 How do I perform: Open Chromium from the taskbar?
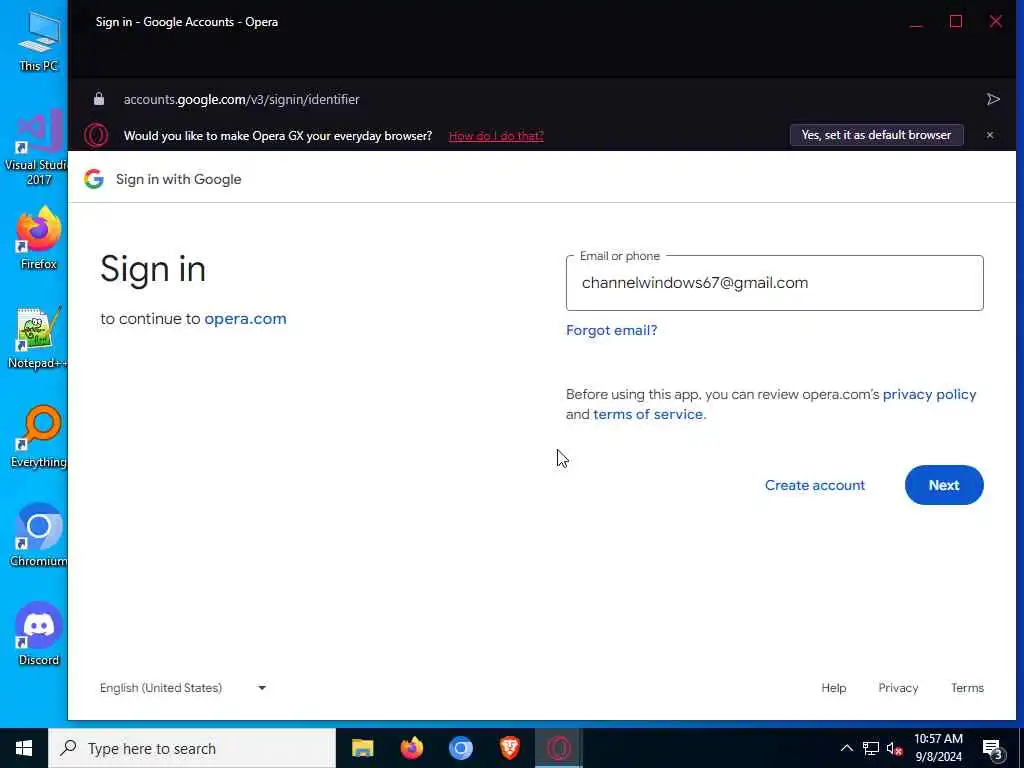(460, 748)
